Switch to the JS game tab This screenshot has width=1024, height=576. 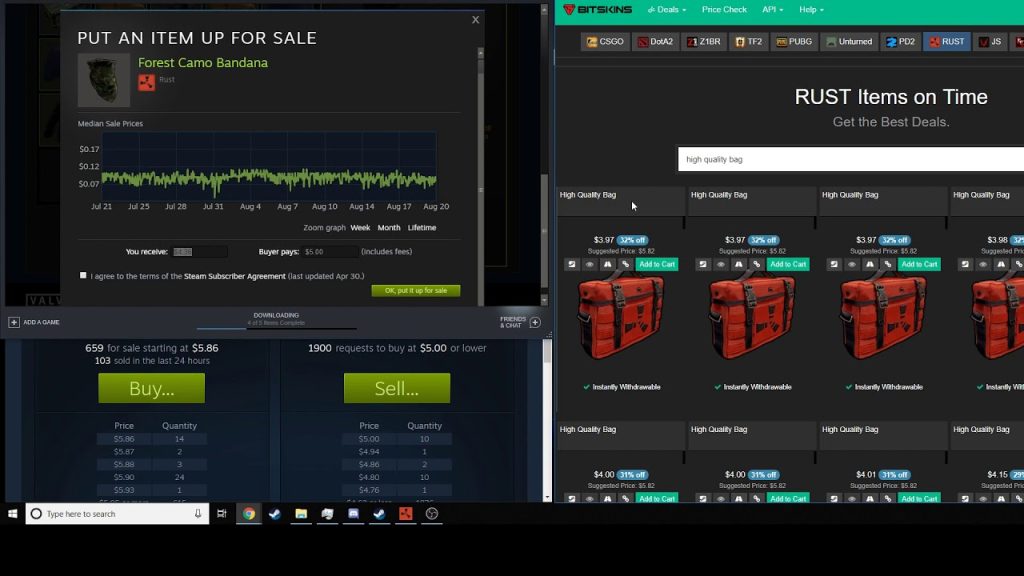click(x=990, y=42)
